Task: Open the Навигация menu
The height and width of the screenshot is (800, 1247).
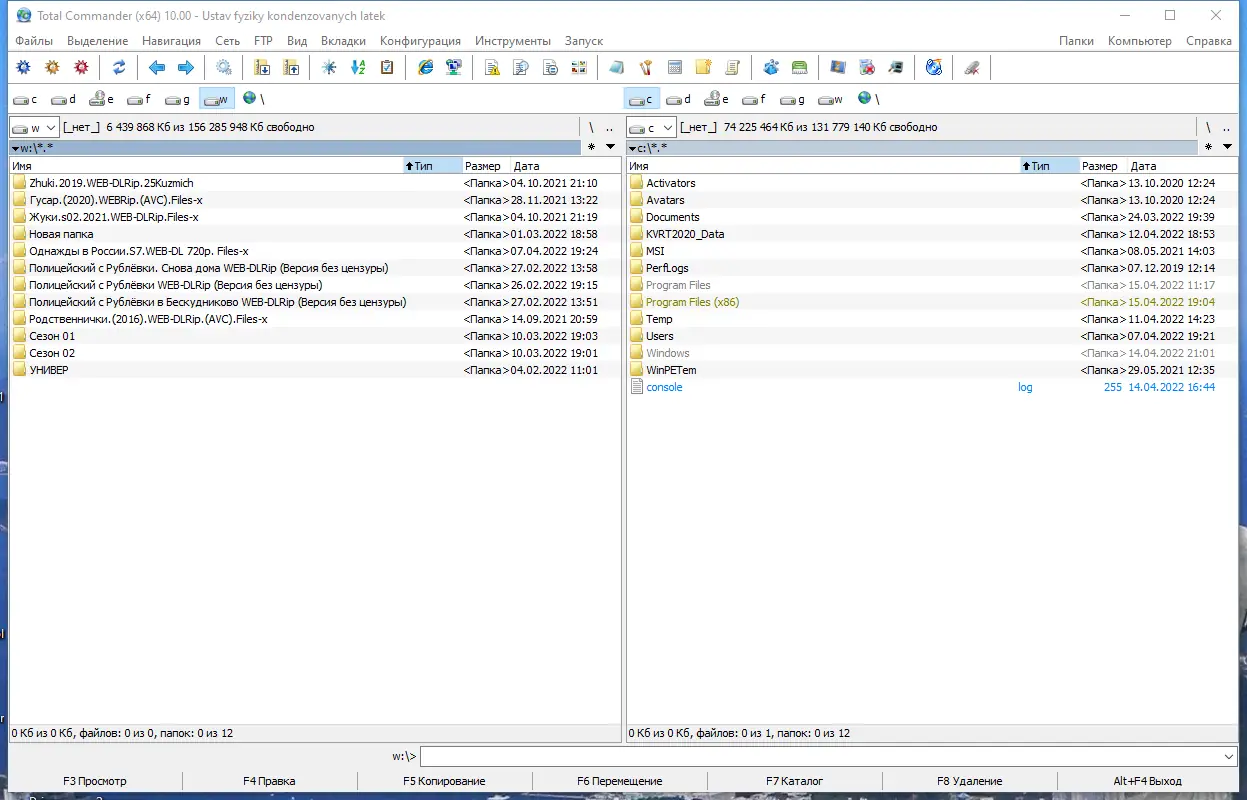Action: pos(171,41)
